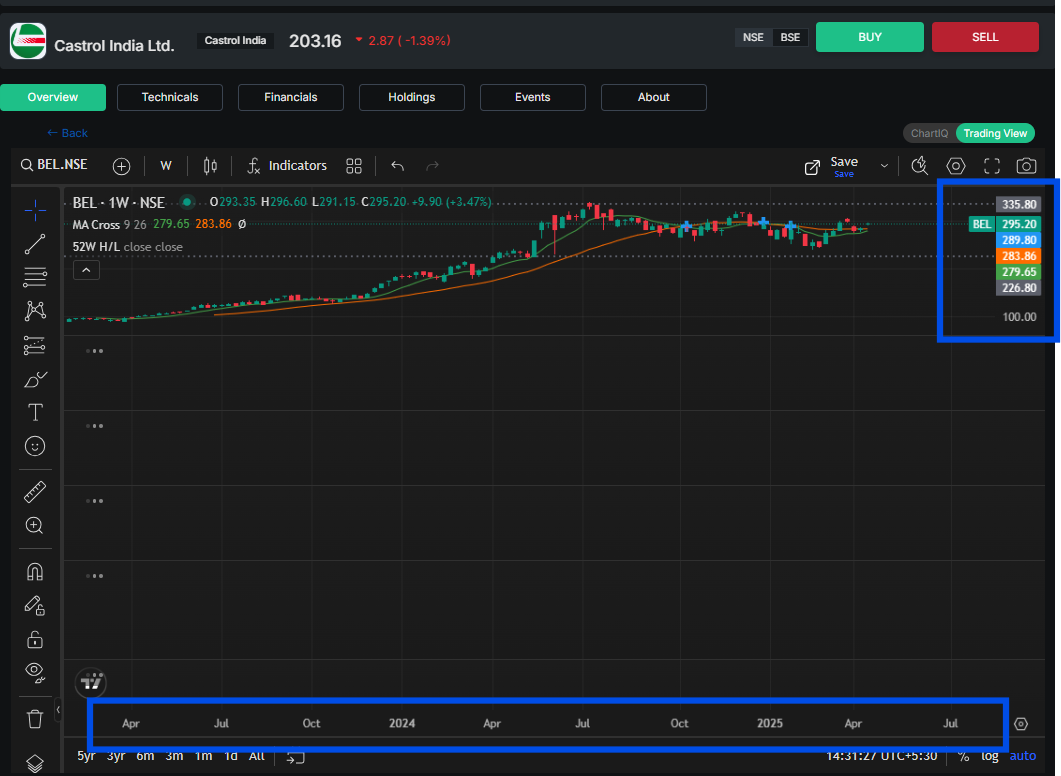
Task: Open the emoji icons tool
Action: [x=35, y=446]
